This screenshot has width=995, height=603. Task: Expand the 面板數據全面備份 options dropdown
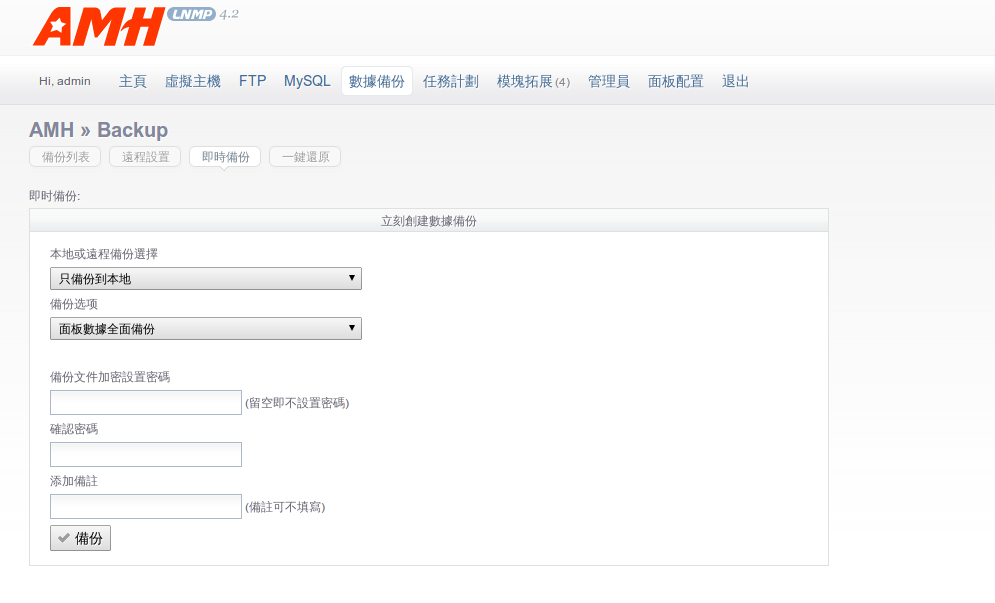(x=205, y=329)
